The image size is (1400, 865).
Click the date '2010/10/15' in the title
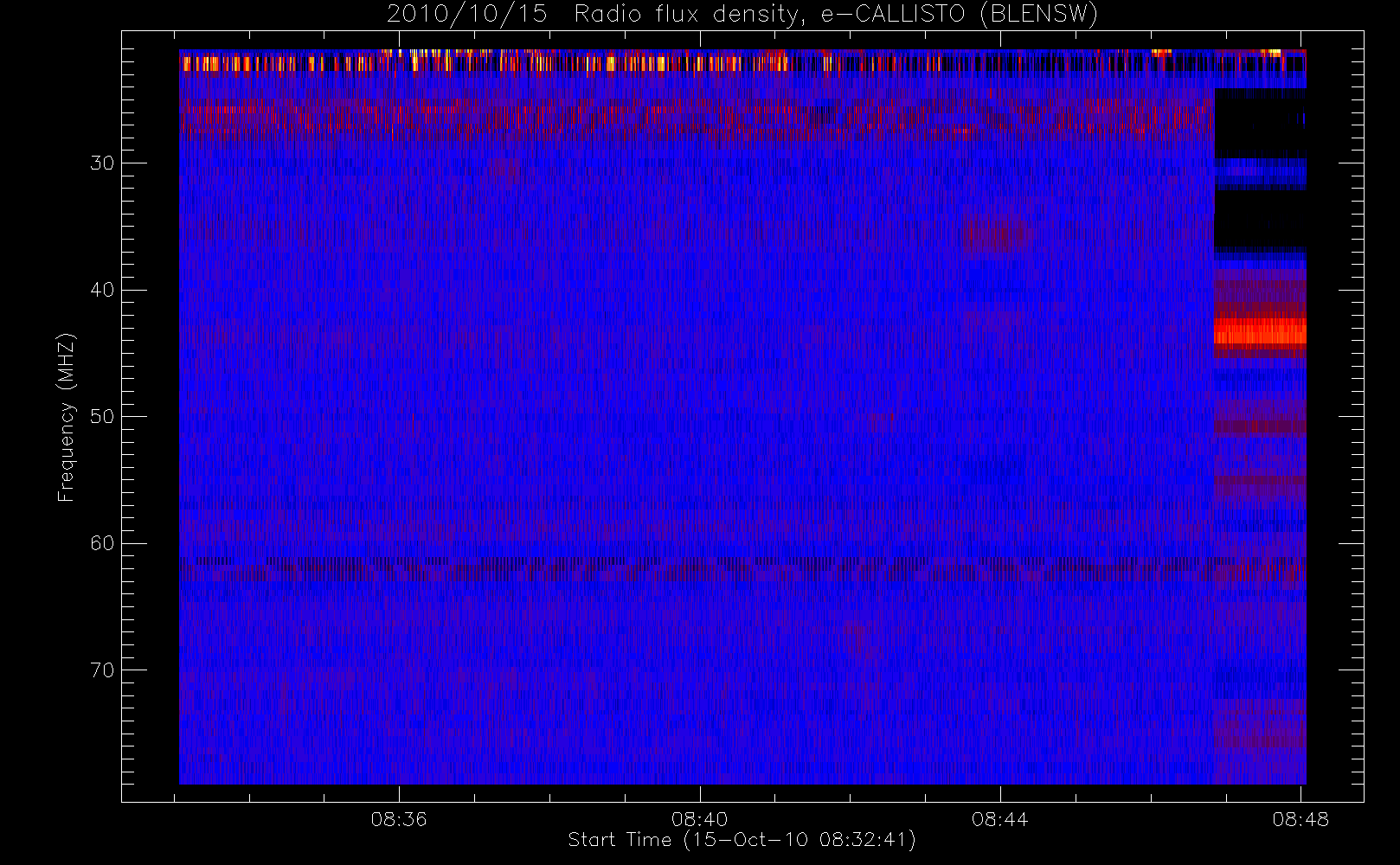tap(466, 14)
